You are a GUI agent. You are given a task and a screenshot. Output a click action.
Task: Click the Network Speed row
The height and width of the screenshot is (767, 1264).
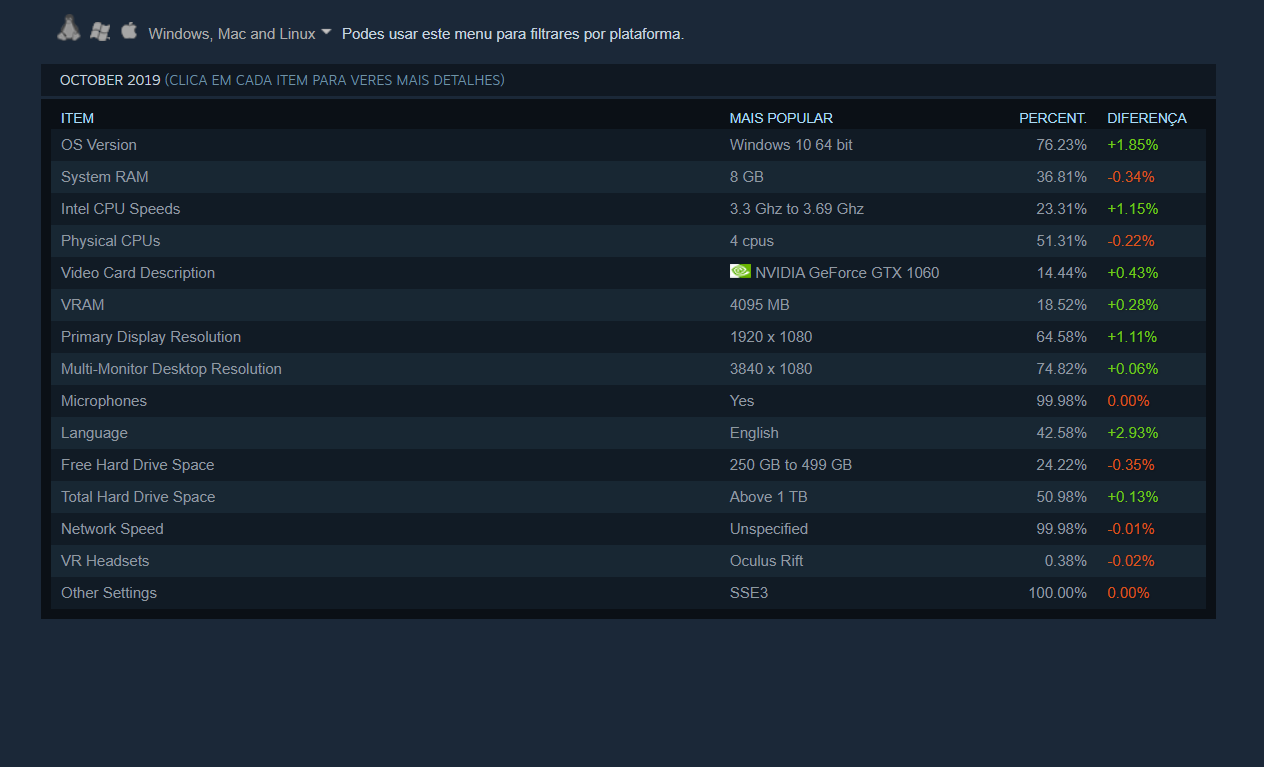[x=628, y=529]
